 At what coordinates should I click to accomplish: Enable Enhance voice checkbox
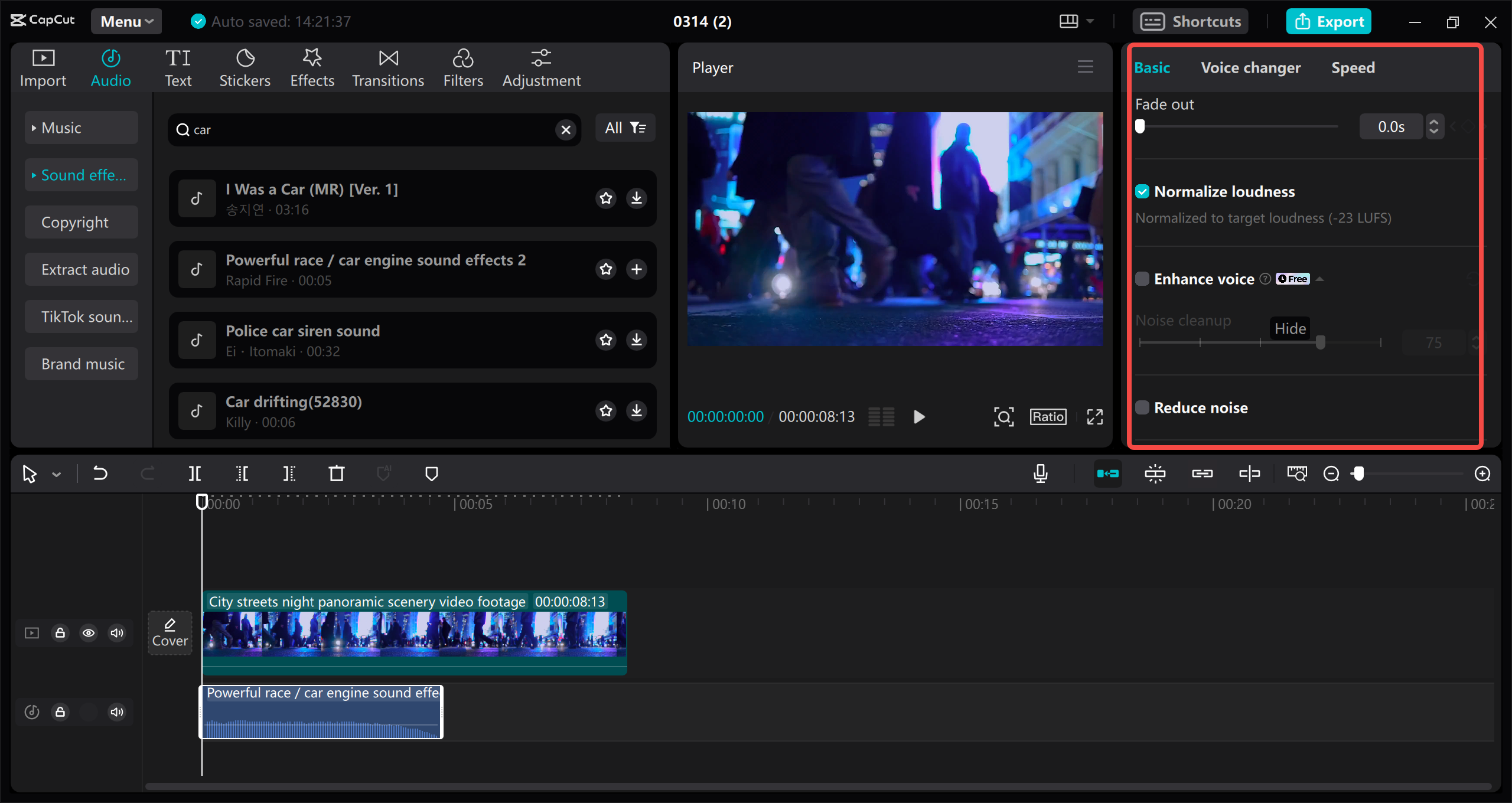click(x=1142, y=278)
